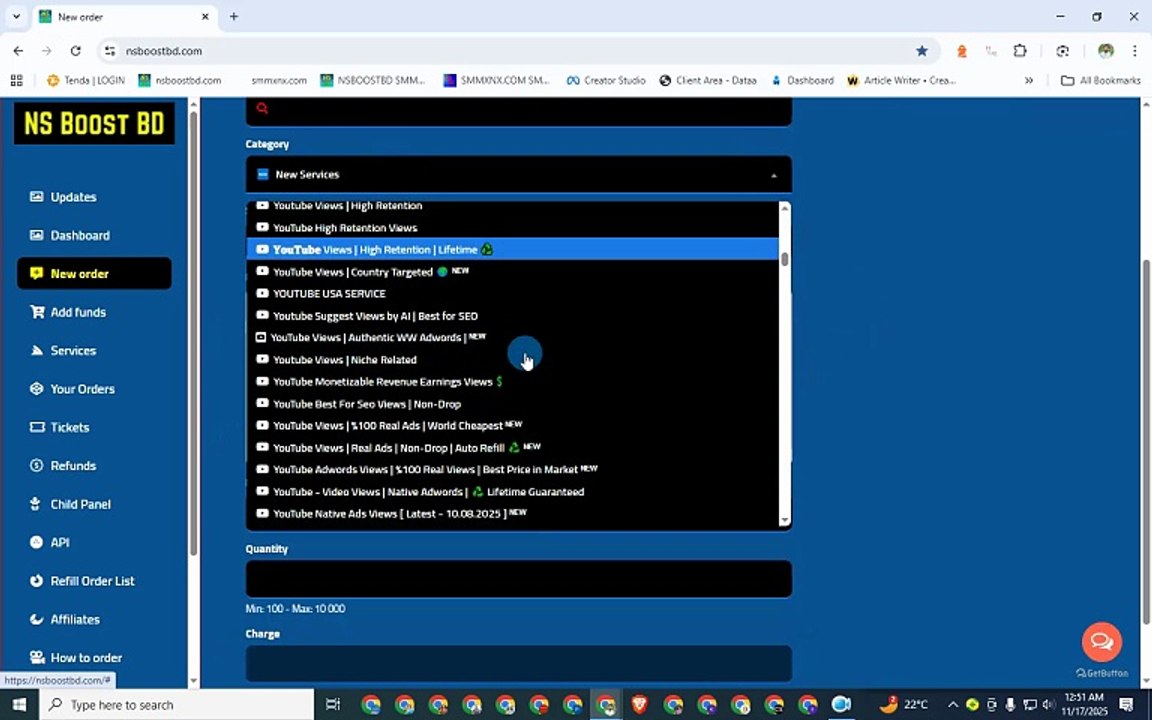Collapse the New Services category dropdown
1152x720 pixels.
519,175
